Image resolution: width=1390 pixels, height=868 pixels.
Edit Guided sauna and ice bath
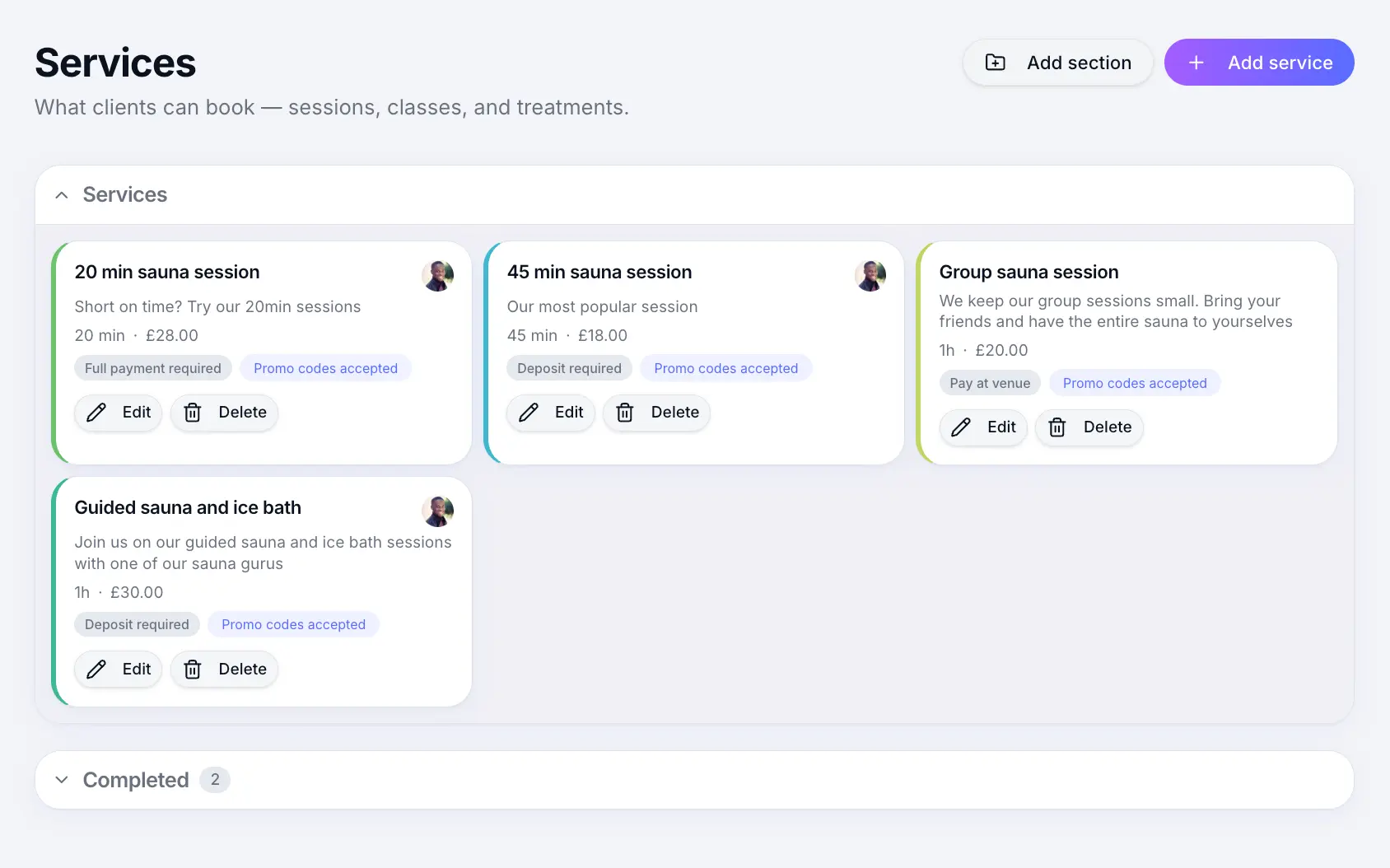(x=119, y=670)
